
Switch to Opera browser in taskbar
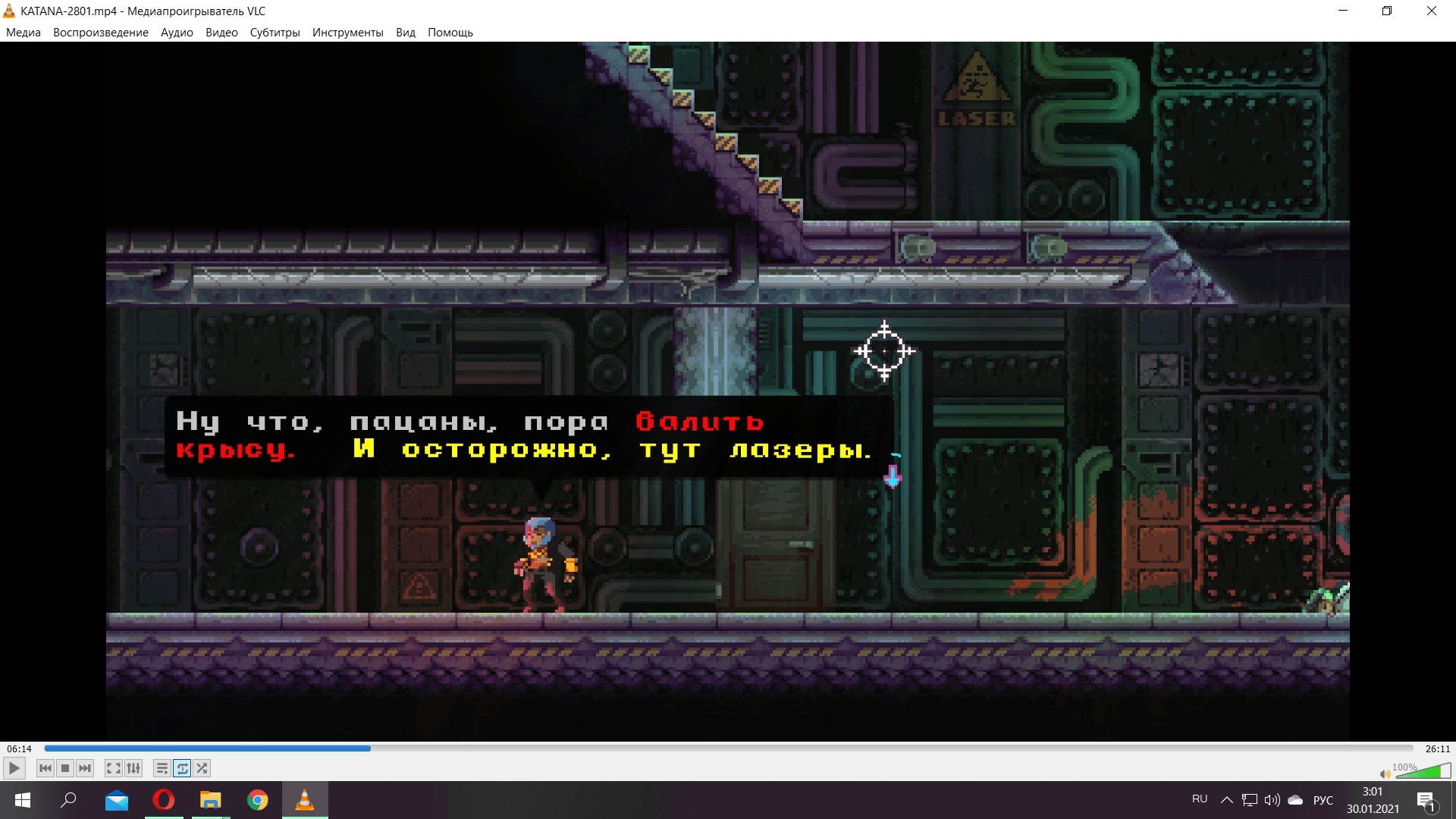pyautogui.click(x=164, y=800)
